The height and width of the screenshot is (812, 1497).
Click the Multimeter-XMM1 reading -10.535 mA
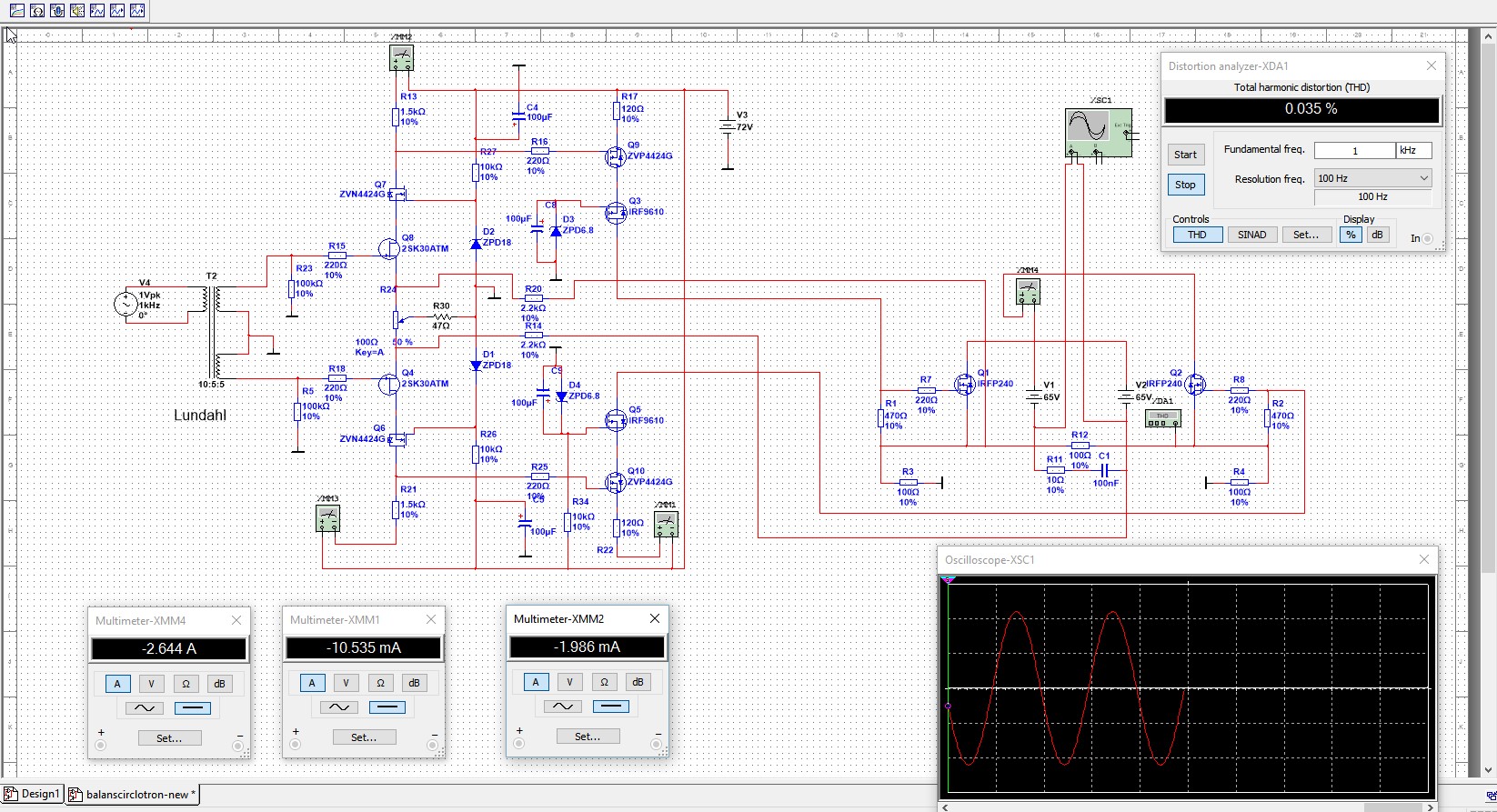tap(364, 648)
